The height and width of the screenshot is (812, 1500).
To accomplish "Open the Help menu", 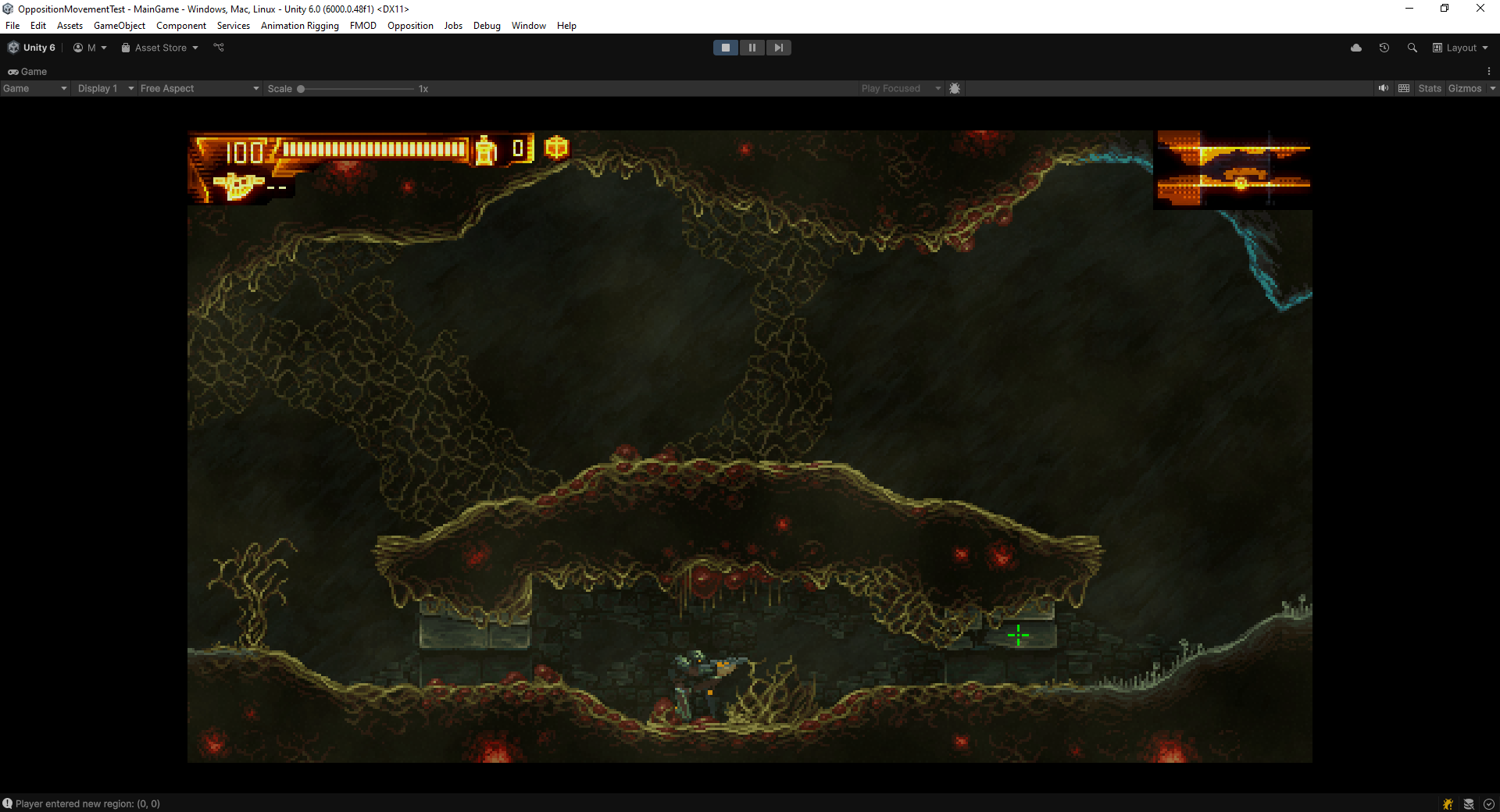I will (566, 26).
